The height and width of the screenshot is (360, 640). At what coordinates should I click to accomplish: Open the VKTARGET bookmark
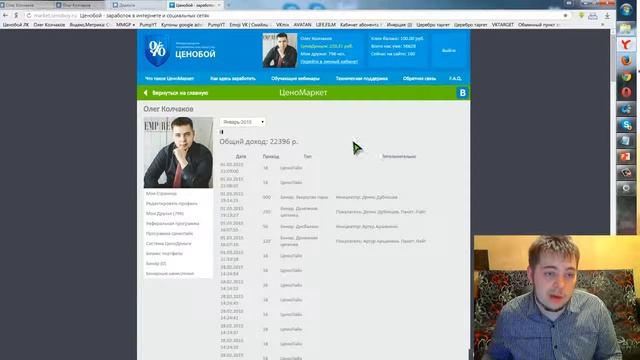(x=502, y=25)
